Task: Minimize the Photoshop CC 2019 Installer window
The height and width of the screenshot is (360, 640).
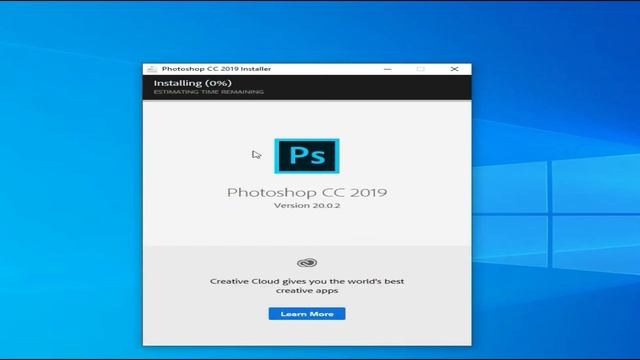Action: point(388,69)
